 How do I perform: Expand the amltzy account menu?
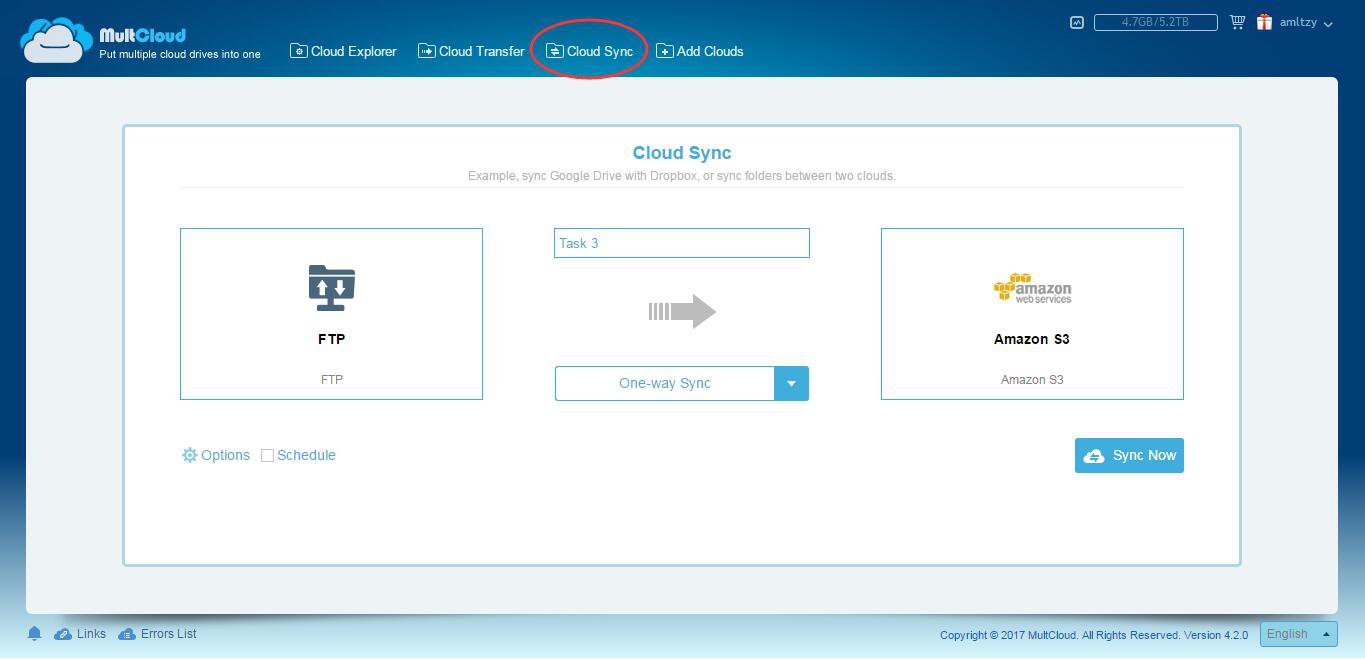pyautogui.click(x=1306, y=22)
